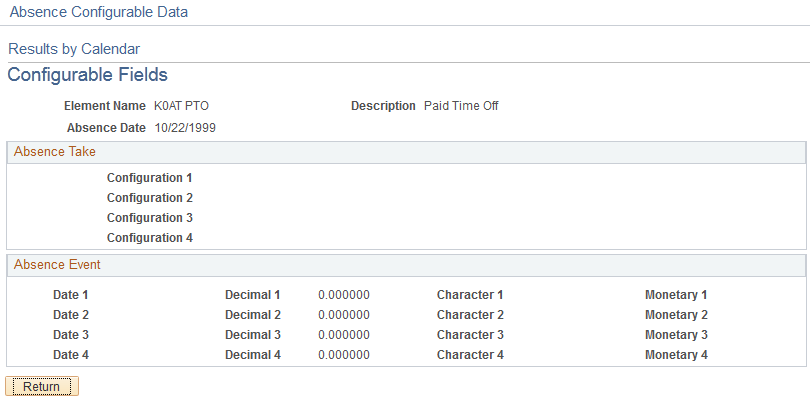Click the Decimal 1 label

pyautogui.click(x=253, y=295)
